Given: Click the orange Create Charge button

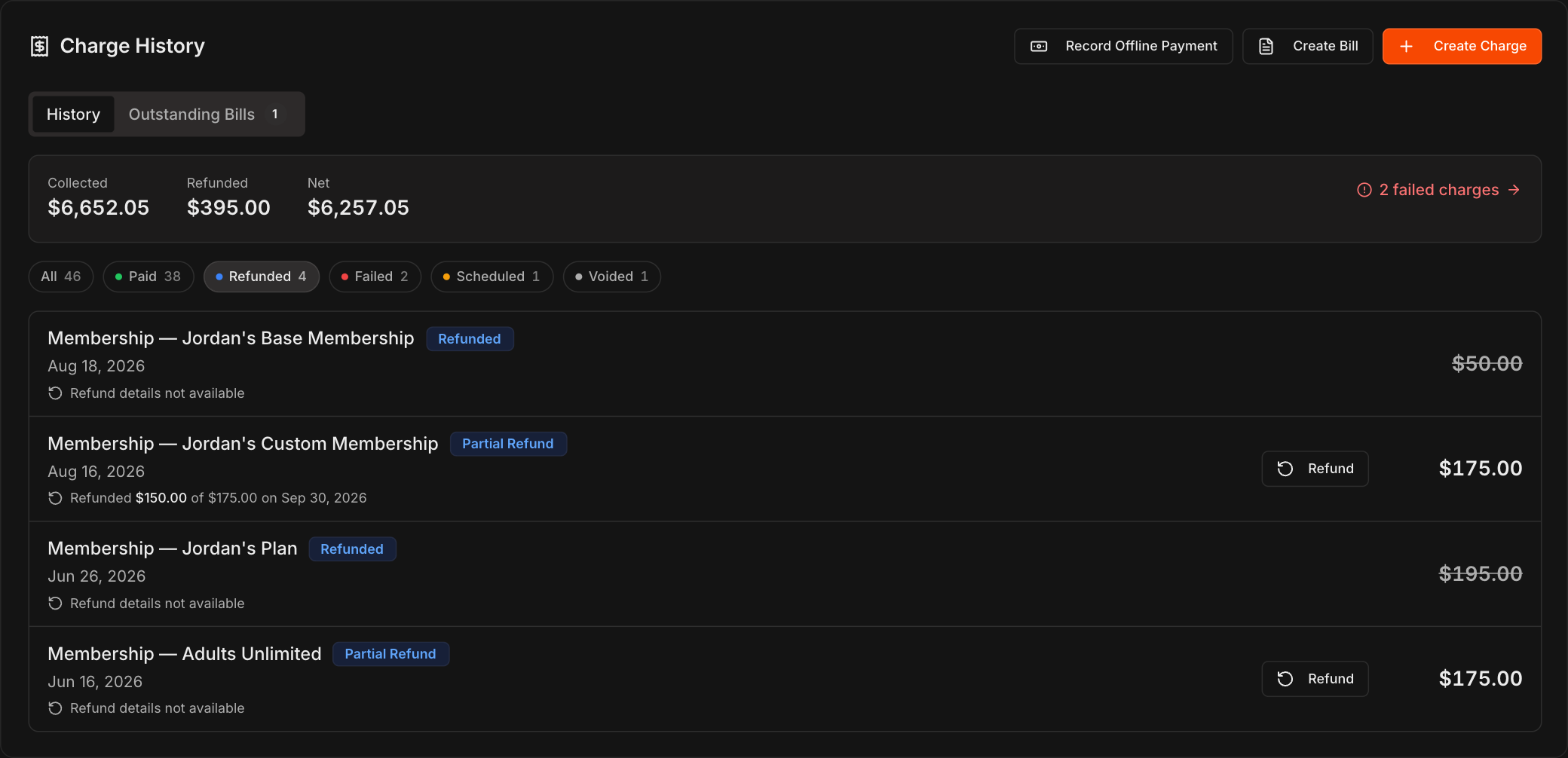Looking at the screenshot, I should (x=1462, y=46).
